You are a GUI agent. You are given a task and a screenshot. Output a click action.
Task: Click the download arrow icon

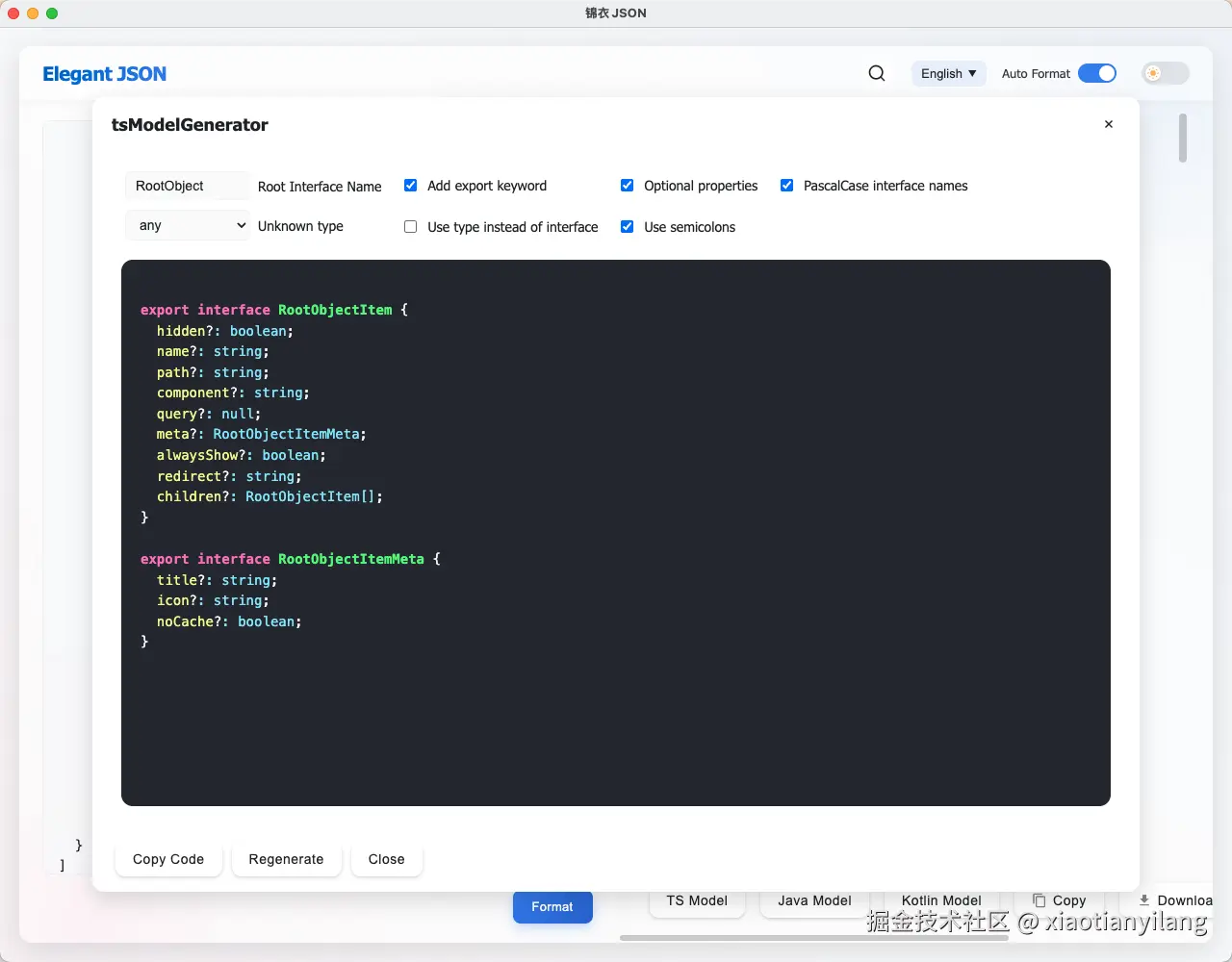(1144, 900)
